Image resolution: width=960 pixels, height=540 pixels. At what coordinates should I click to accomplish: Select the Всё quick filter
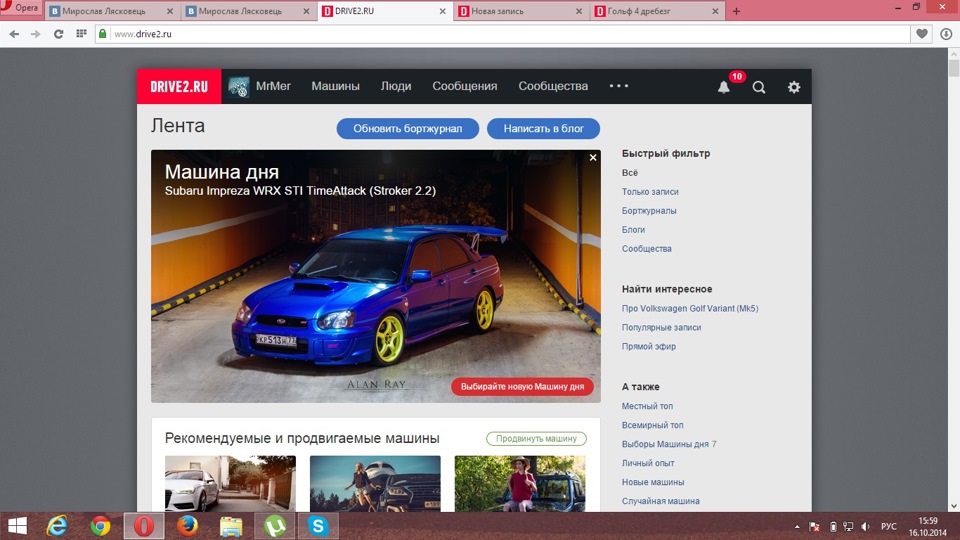[630, 173]
